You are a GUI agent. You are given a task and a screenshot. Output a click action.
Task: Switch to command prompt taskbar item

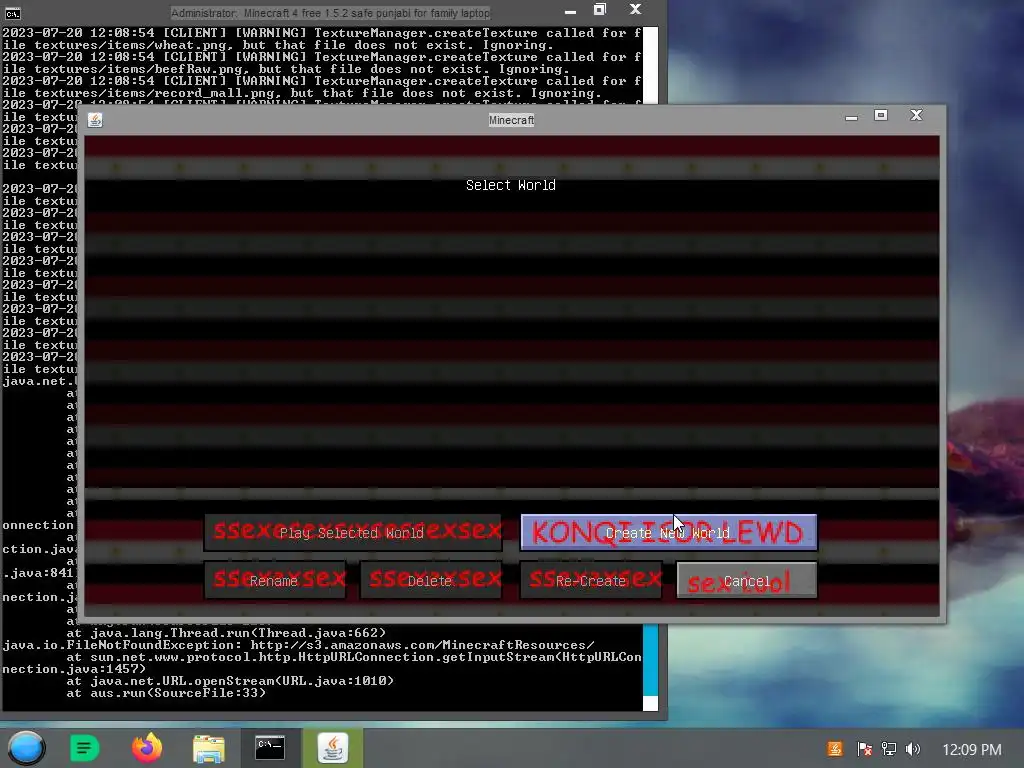pyautogui.click(x=270, y=748)
